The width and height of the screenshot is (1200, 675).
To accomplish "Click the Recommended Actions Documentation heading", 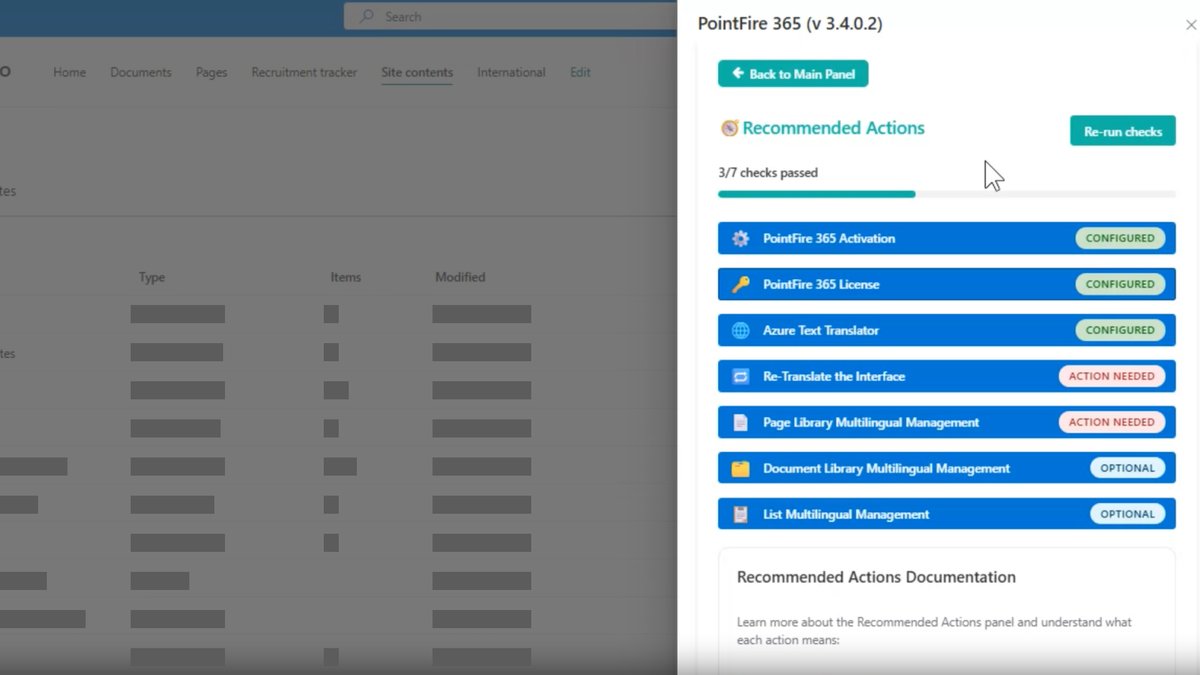I will 876,577.
